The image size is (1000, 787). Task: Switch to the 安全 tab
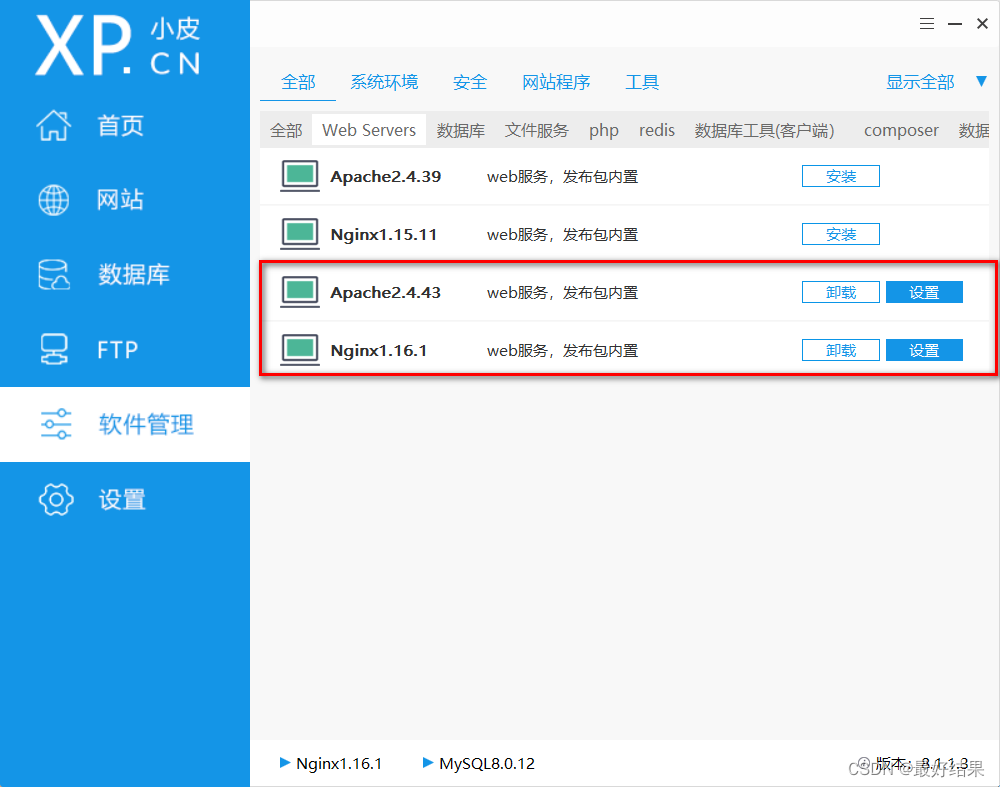pyautogui.click(x=469, y=82)
